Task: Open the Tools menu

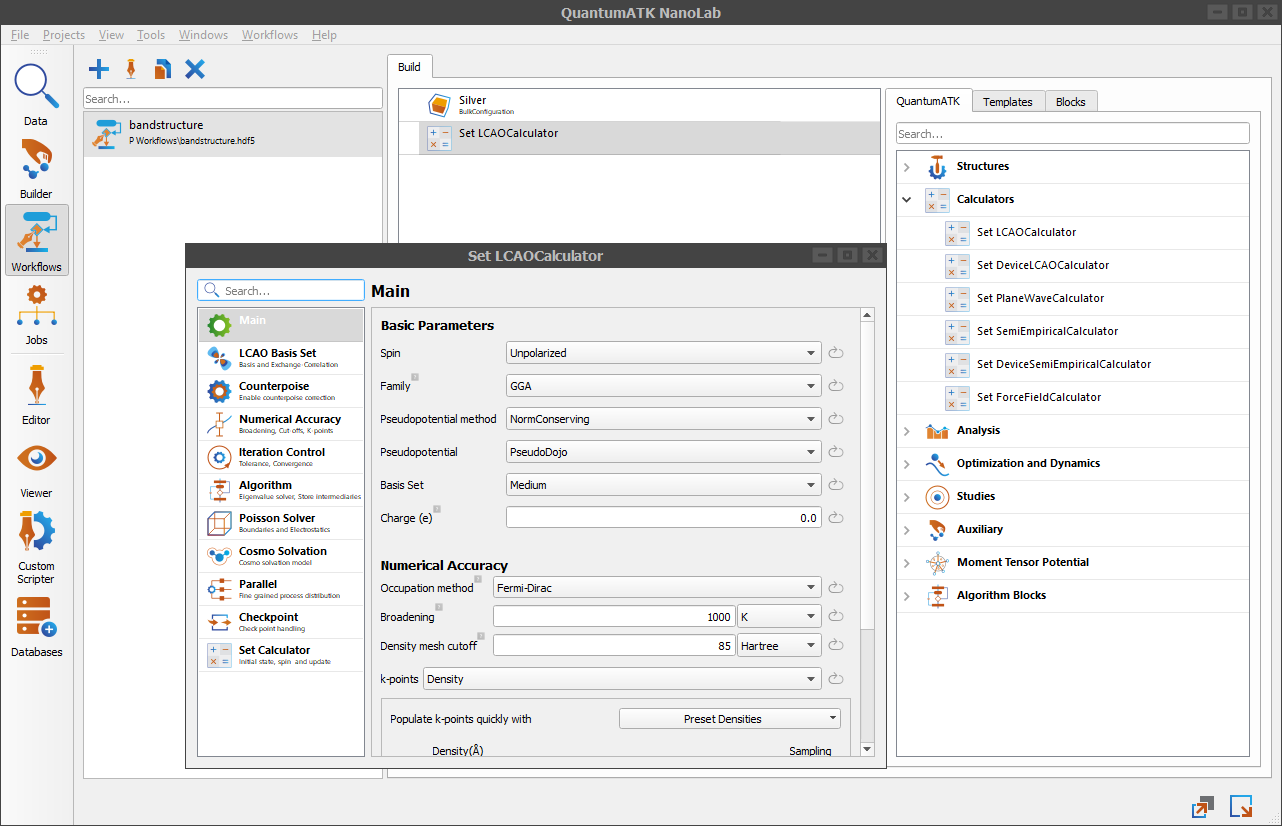Action: coord(151,35)
